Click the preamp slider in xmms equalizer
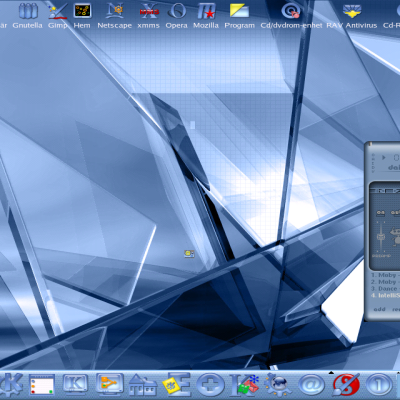 tap(381, 237)
